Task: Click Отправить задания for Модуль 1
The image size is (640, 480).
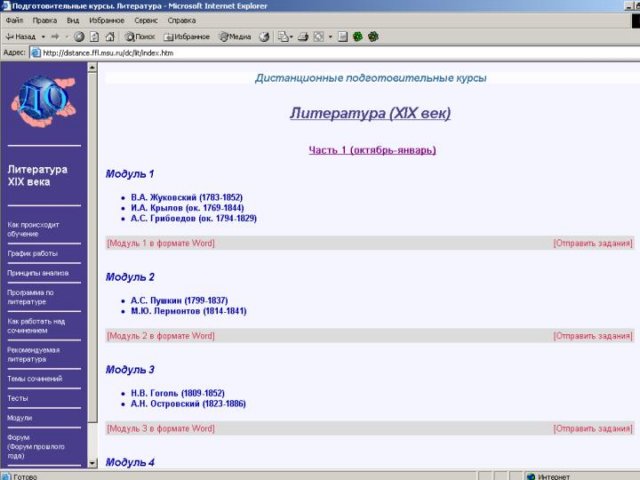Action: click(x=593, y=243)
